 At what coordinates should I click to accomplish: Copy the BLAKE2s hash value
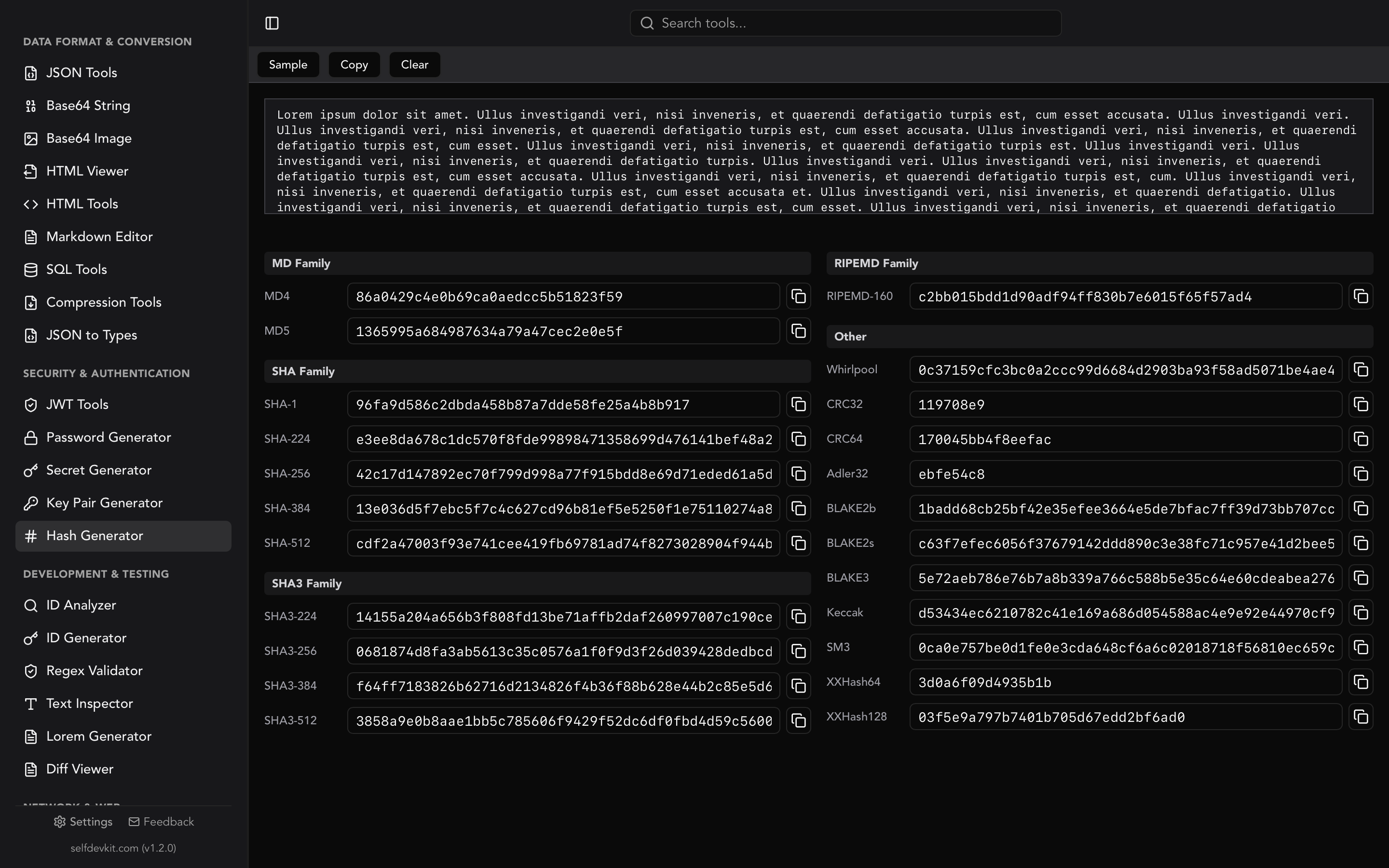click(1361, 543)
